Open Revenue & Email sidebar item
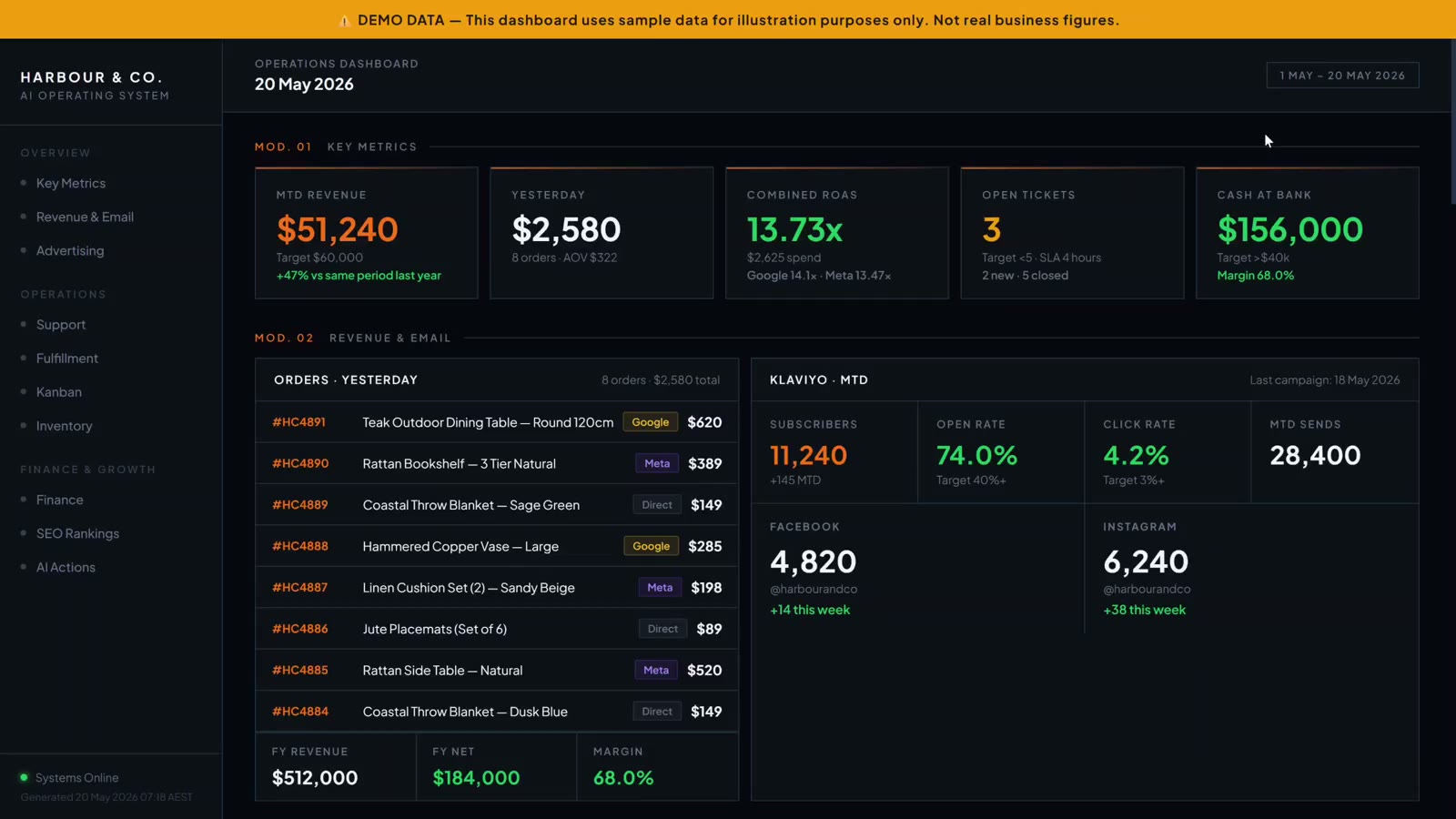 [85, 217]
